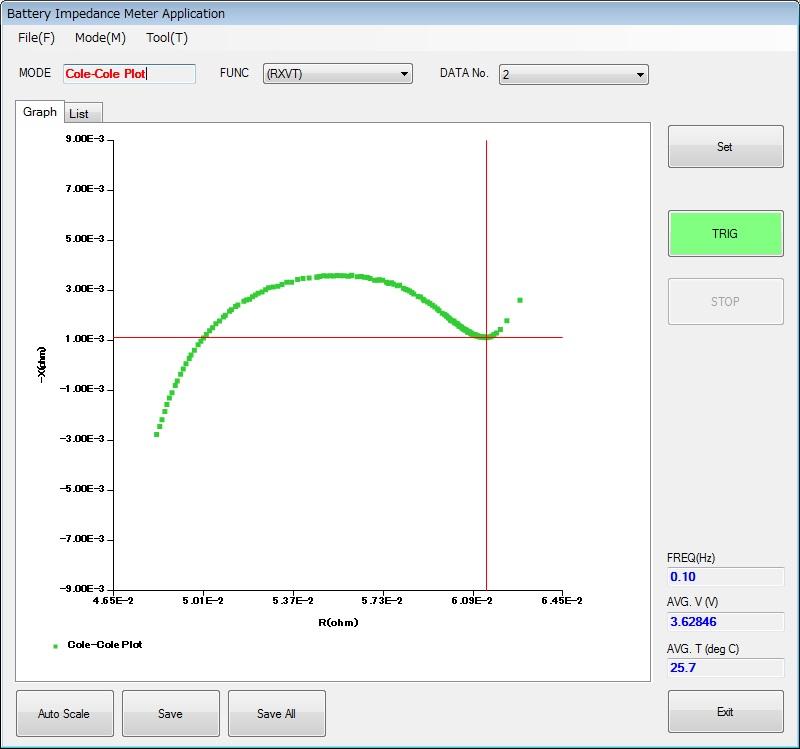Click the -X(ohm) vertical axis label
The height and width of the screenshot is (749, 800).
(x=42, y=364)
